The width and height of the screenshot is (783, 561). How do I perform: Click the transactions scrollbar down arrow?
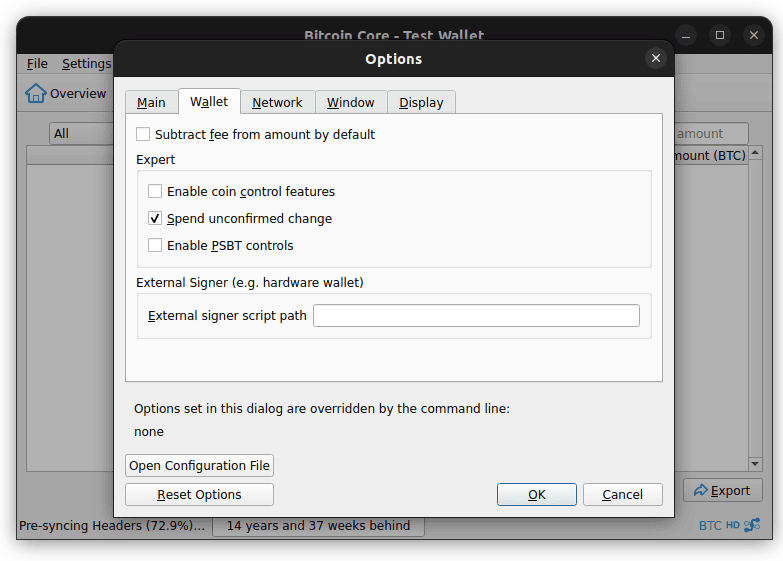pos(755,464)
